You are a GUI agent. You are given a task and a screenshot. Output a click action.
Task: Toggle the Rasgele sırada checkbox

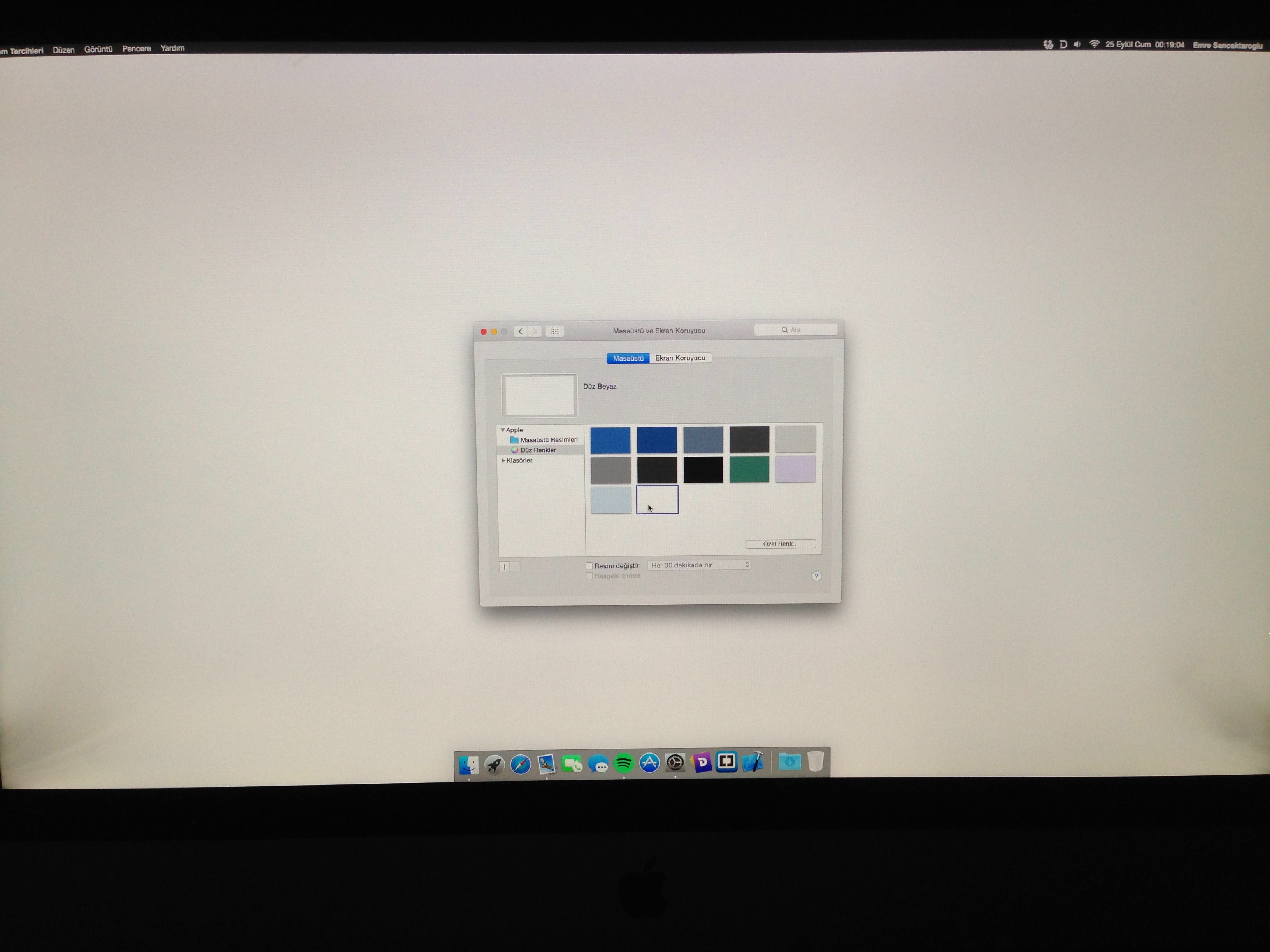(x=589, y=576)
